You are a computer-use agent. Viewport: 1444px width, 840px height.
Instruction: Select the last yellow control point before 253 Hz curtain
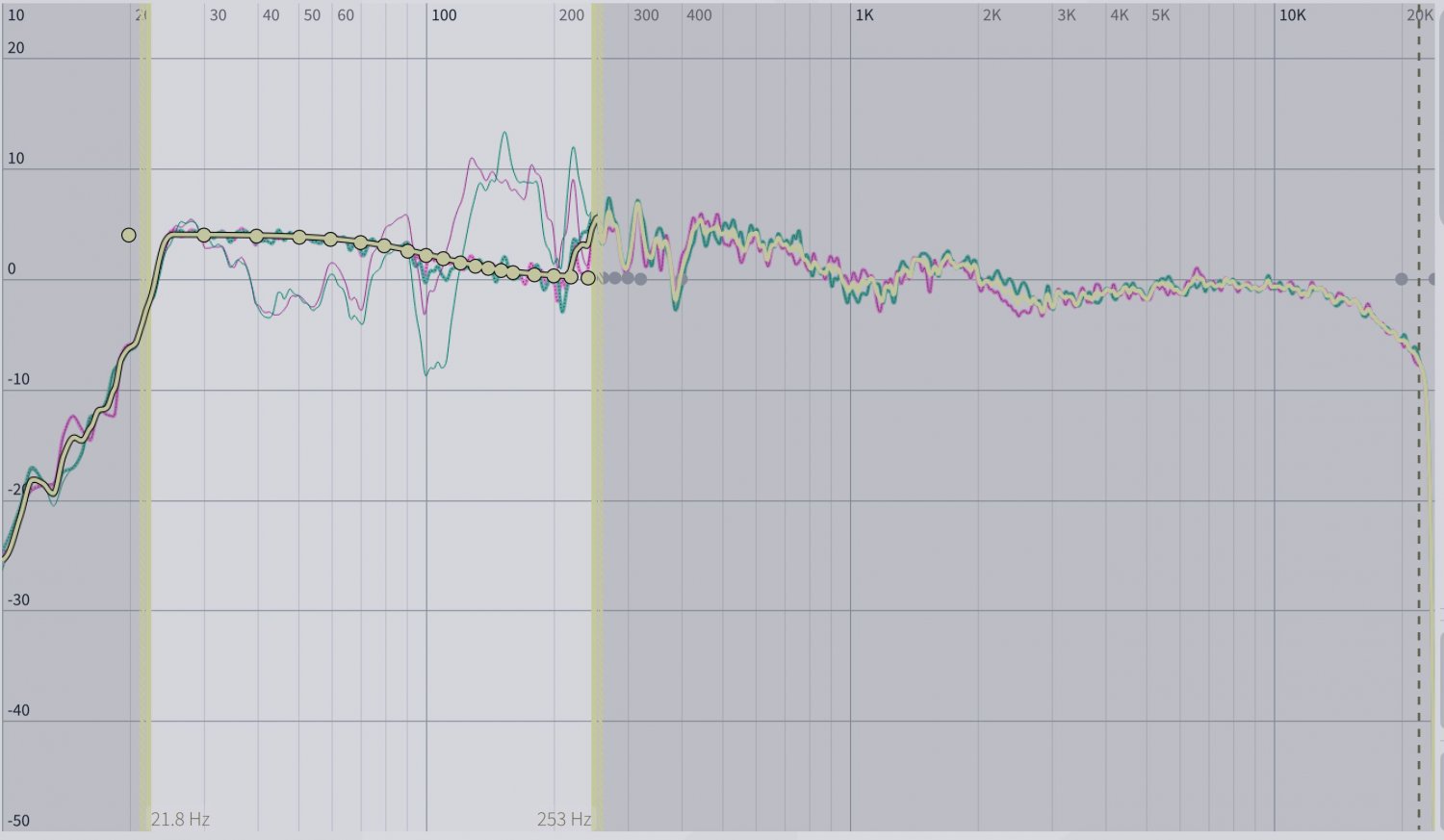pyautogui.click(x=587, y=278)
